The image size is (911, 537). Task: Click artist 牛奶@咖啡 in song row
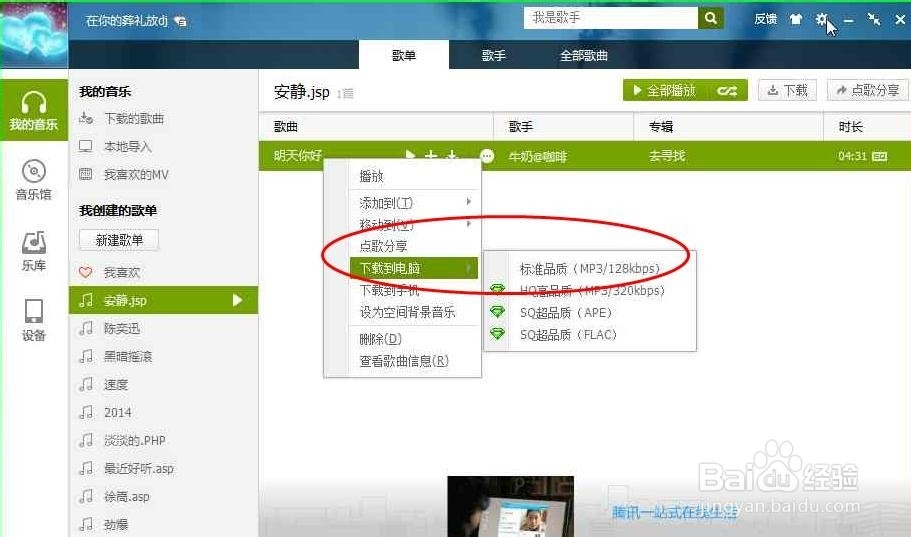click(x=538, y=156)
